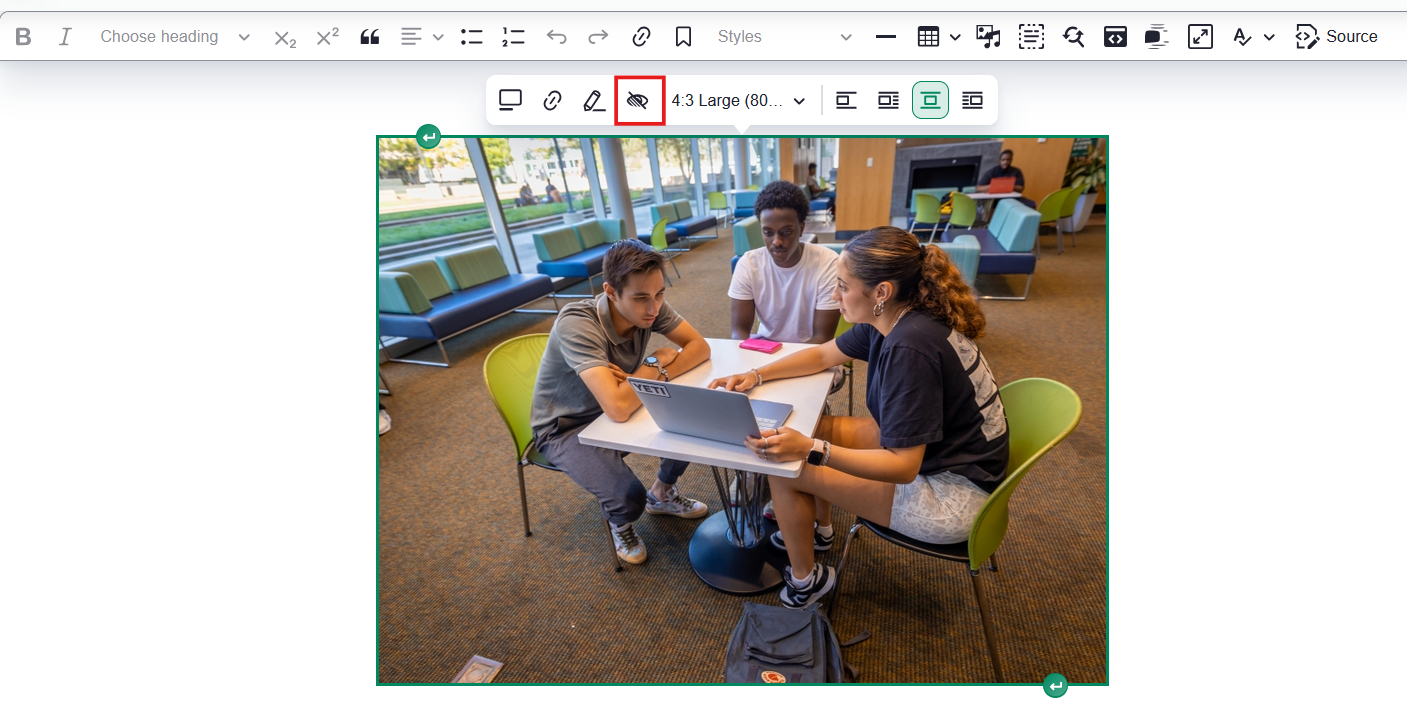Toggle image caption in balloon toolbar
Screen dimensions: 1407x712
(511, 100)
